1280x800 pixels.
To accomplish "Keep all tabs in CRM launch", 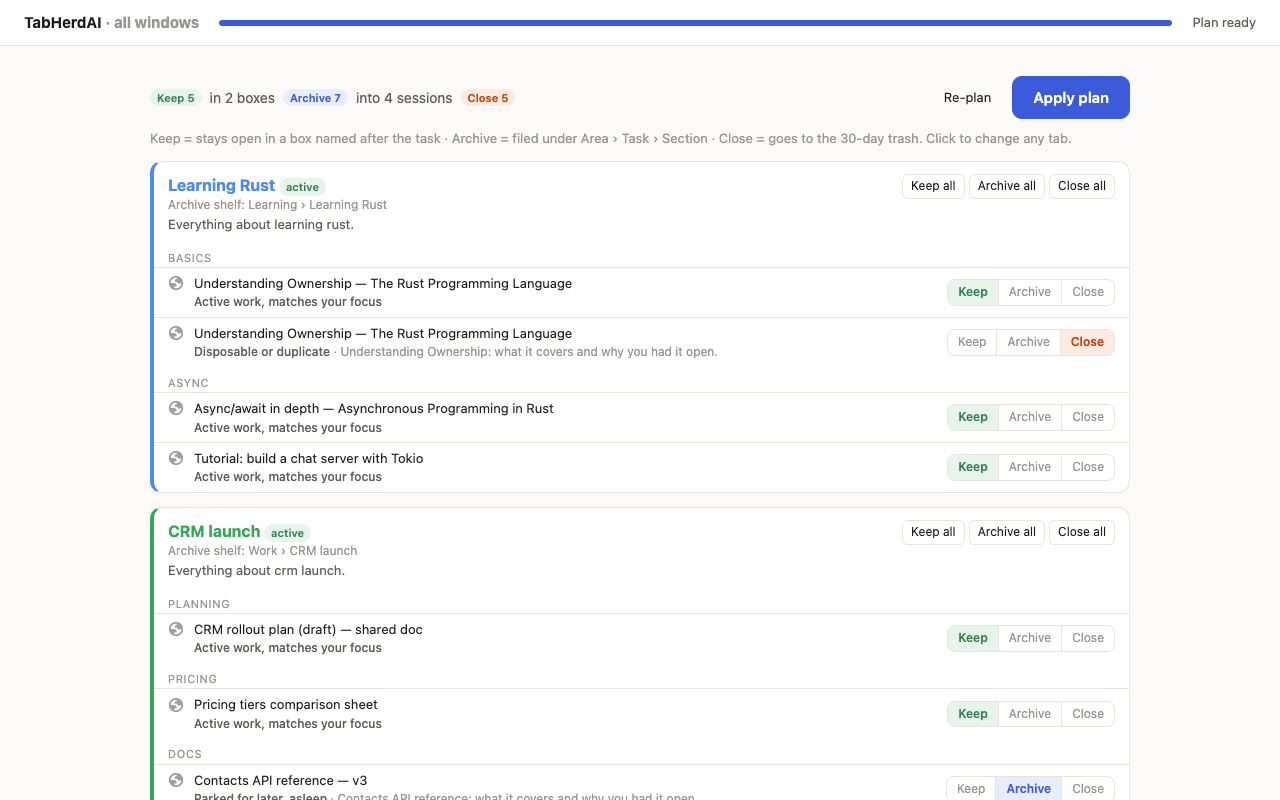I will tap(933, 532).
